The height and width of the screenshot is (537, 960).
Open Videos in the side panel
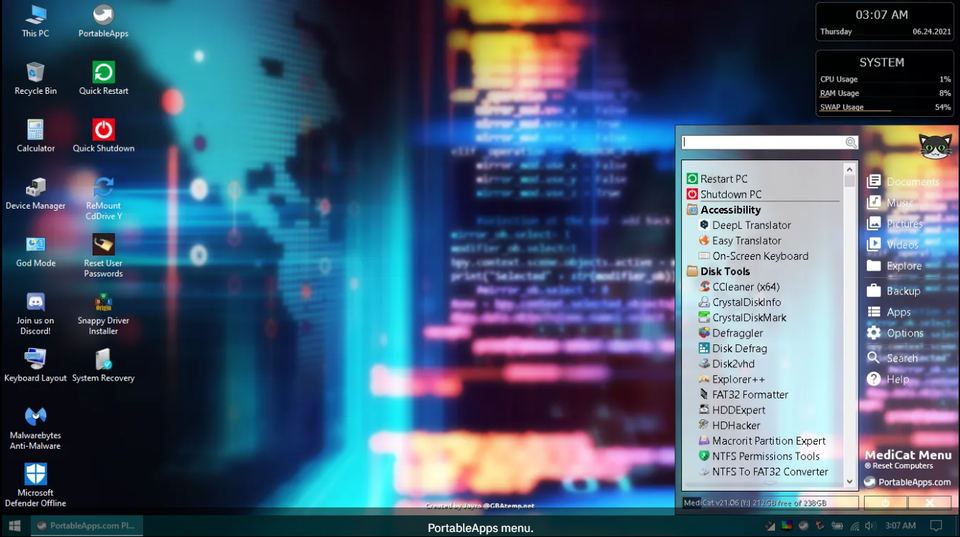pos(893,244)
